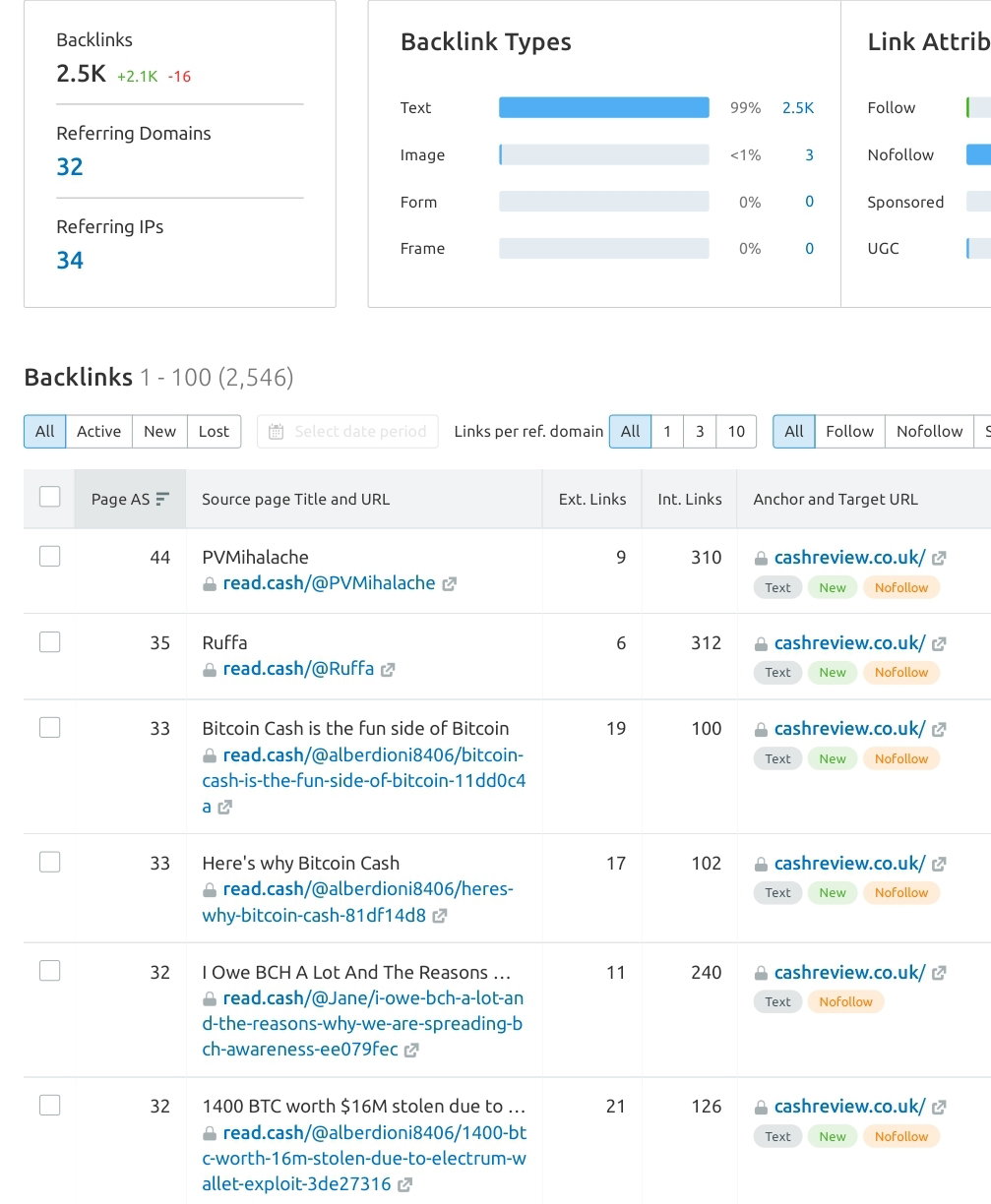Open external link icon after heres-why-bitcoin-cash URL
Image resolution: width=991 pixels, height=1204 pixels.
[440, 916]
